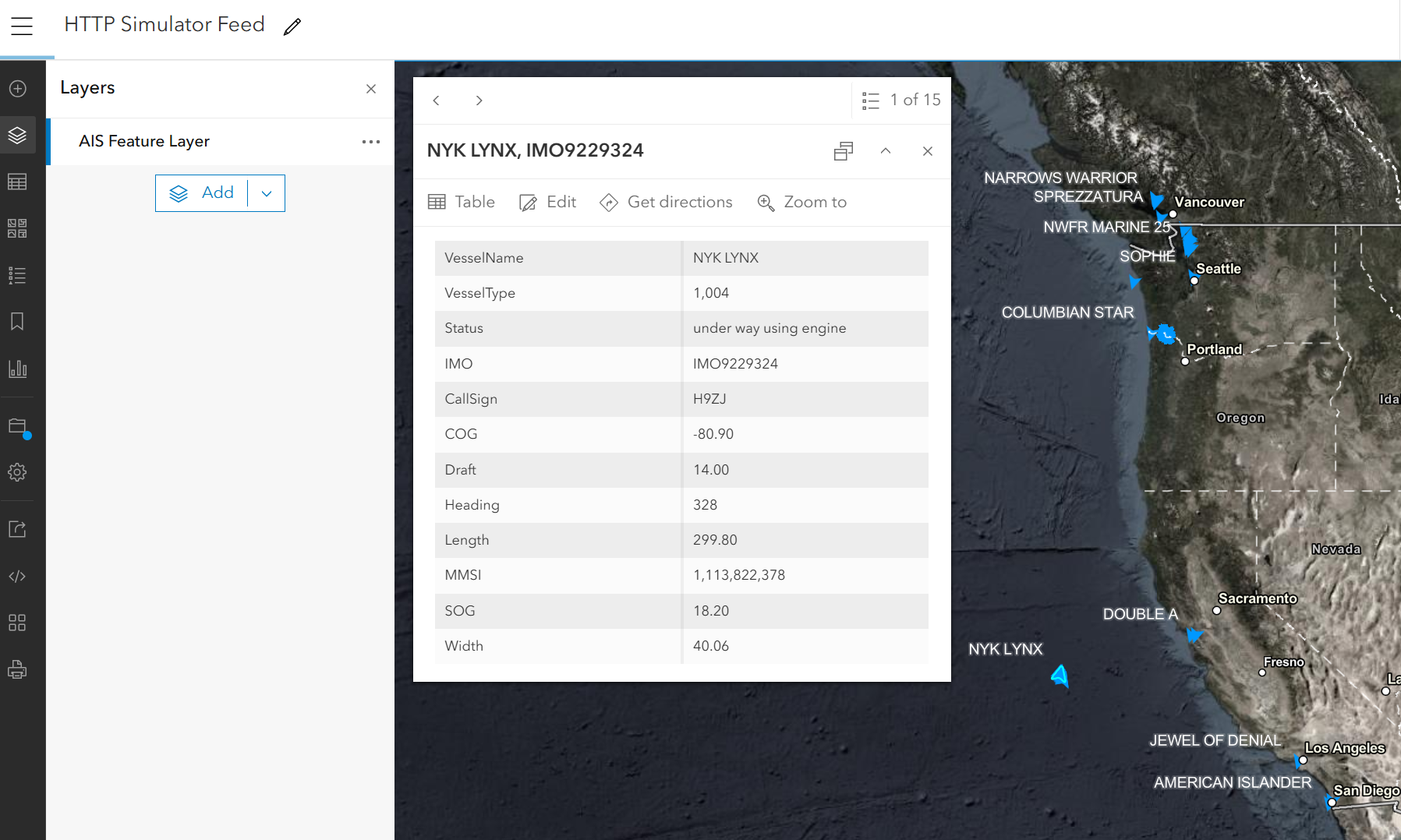1401x840 pixels.
Task: Select the Heading value 328
Action: pos(705,505)
